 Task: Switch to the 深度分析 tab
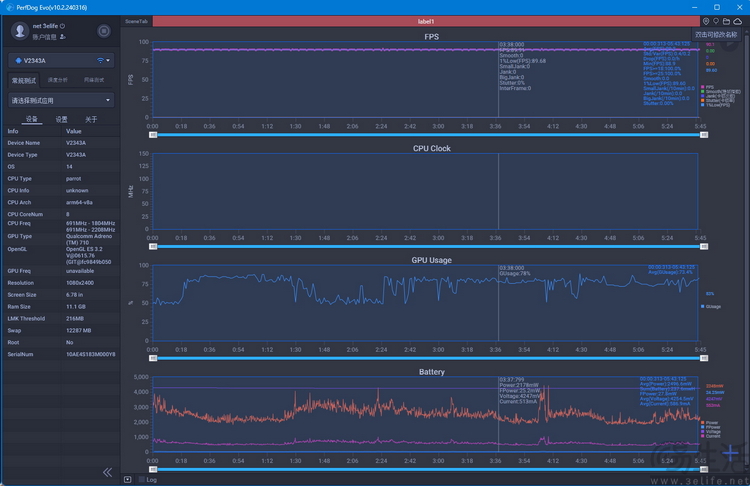(57, 80)
